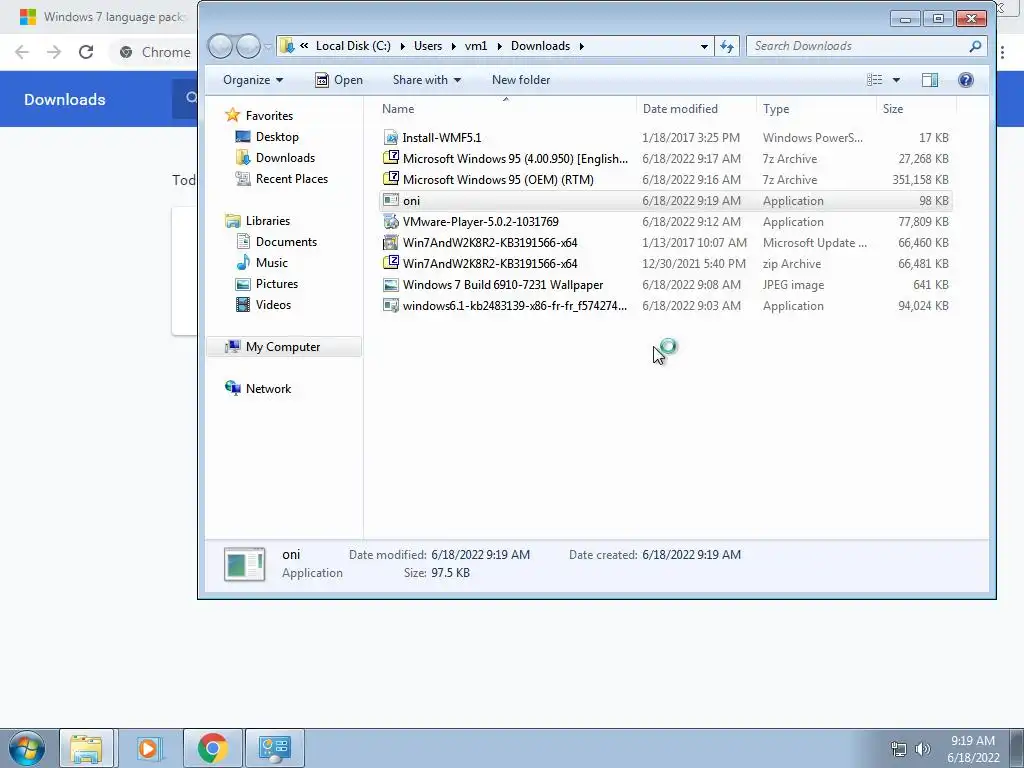The image size is (1024, 768).
Task: Click the search magnifier icon
Action: [x=976, y=46]
